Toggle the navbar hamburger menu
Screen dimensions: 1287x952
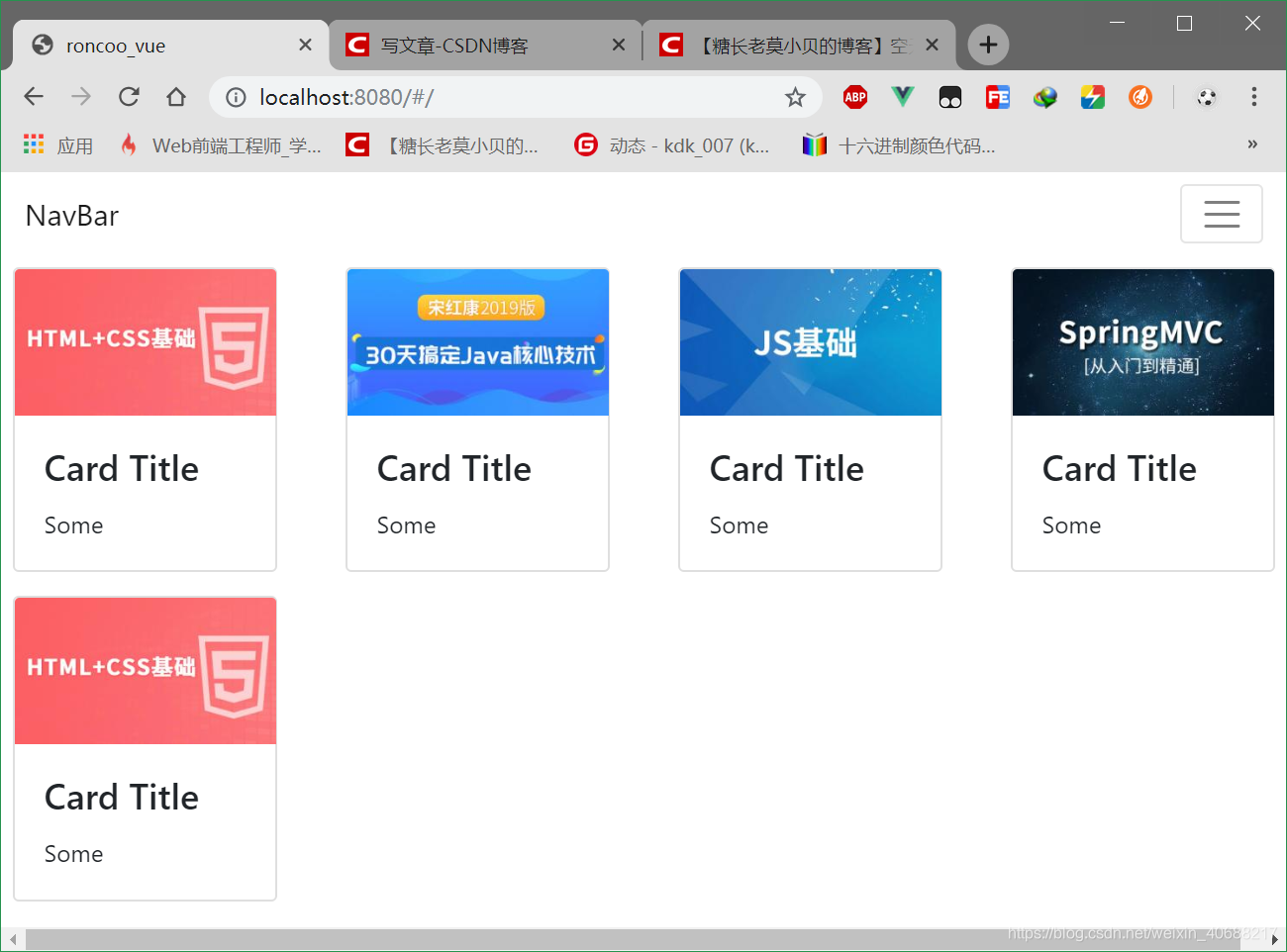[x=1222, y=214]
